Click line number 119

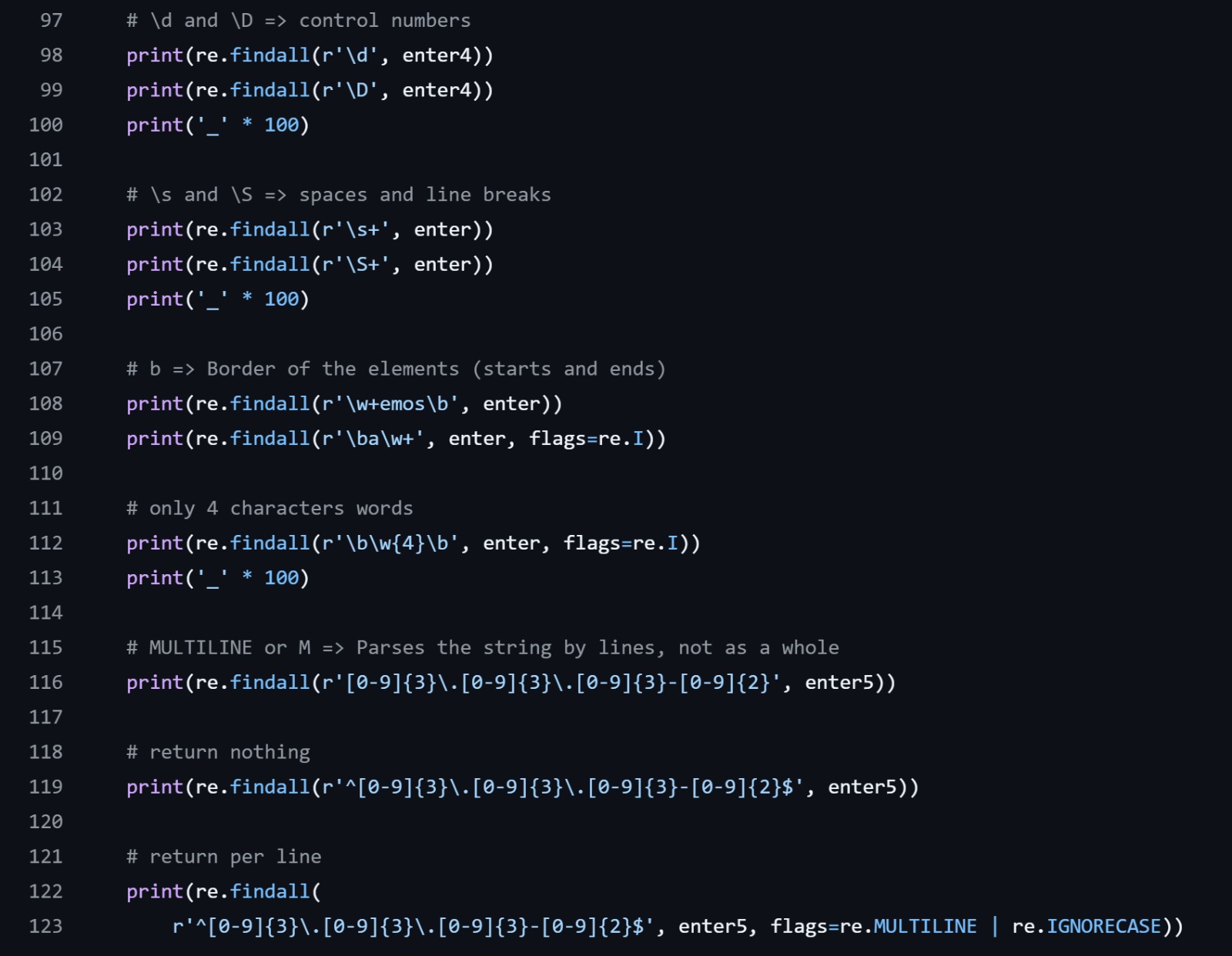(x=45, y=787)
